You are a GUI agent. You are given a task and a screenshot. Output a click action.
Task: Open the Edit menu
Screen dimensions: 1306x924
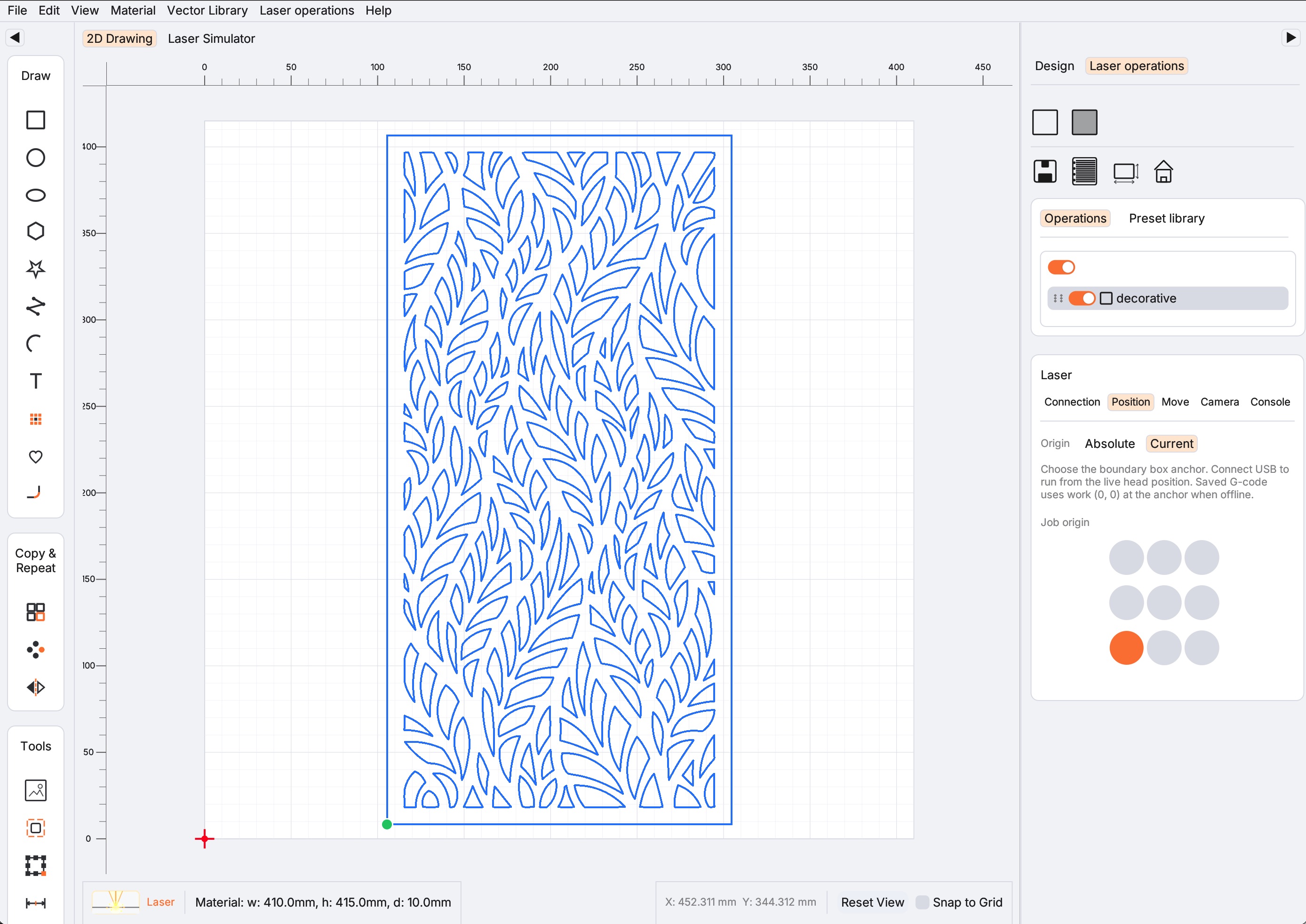[x=49, y=10]
